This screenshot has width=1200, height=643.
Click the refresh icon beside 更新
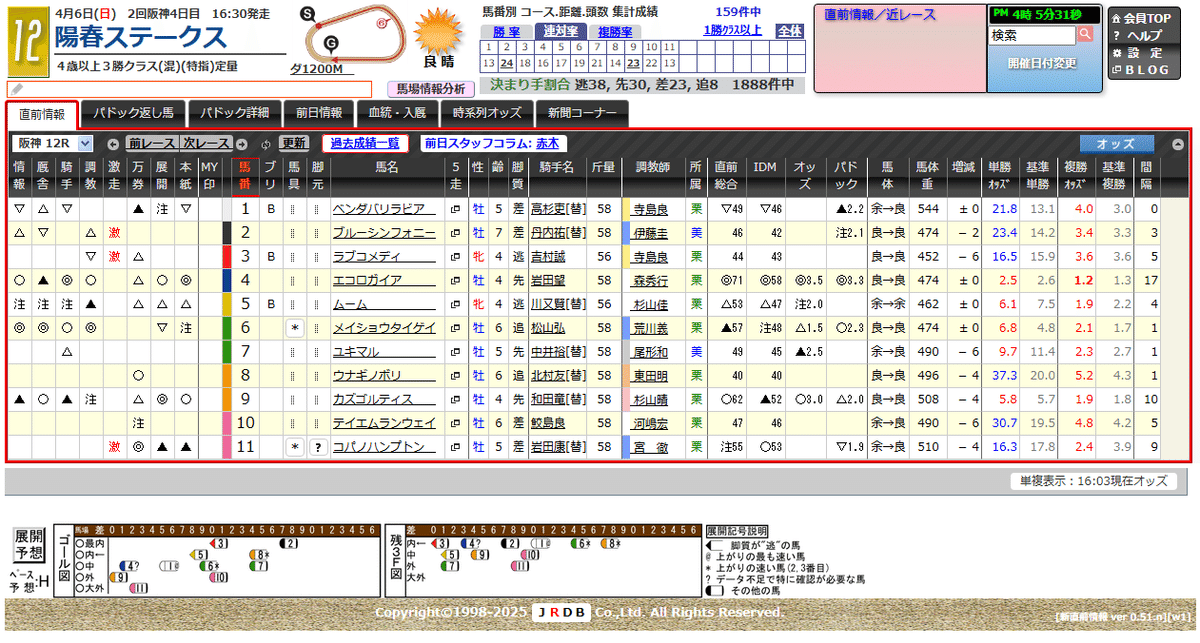click(265, 143)
